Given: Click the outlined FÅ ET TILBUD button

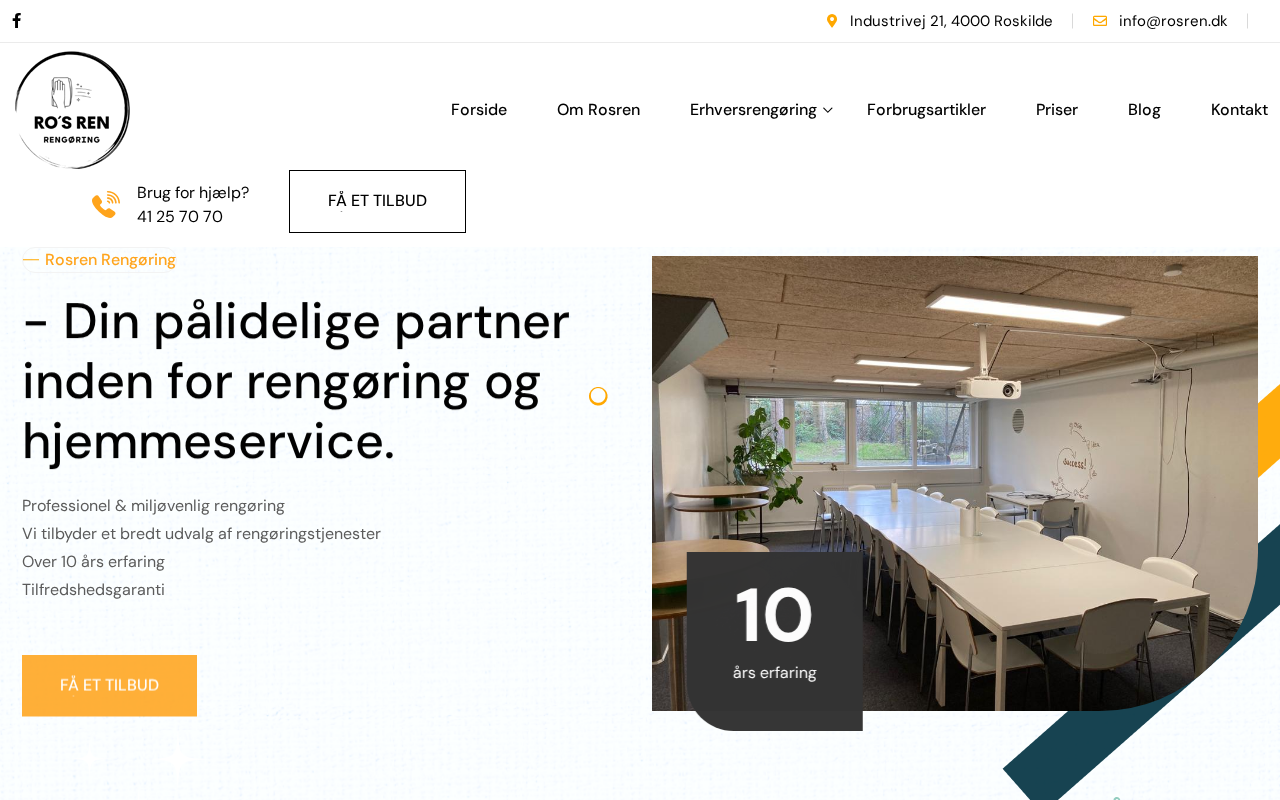Looking at the screenshot, I should tap(377, 201).
